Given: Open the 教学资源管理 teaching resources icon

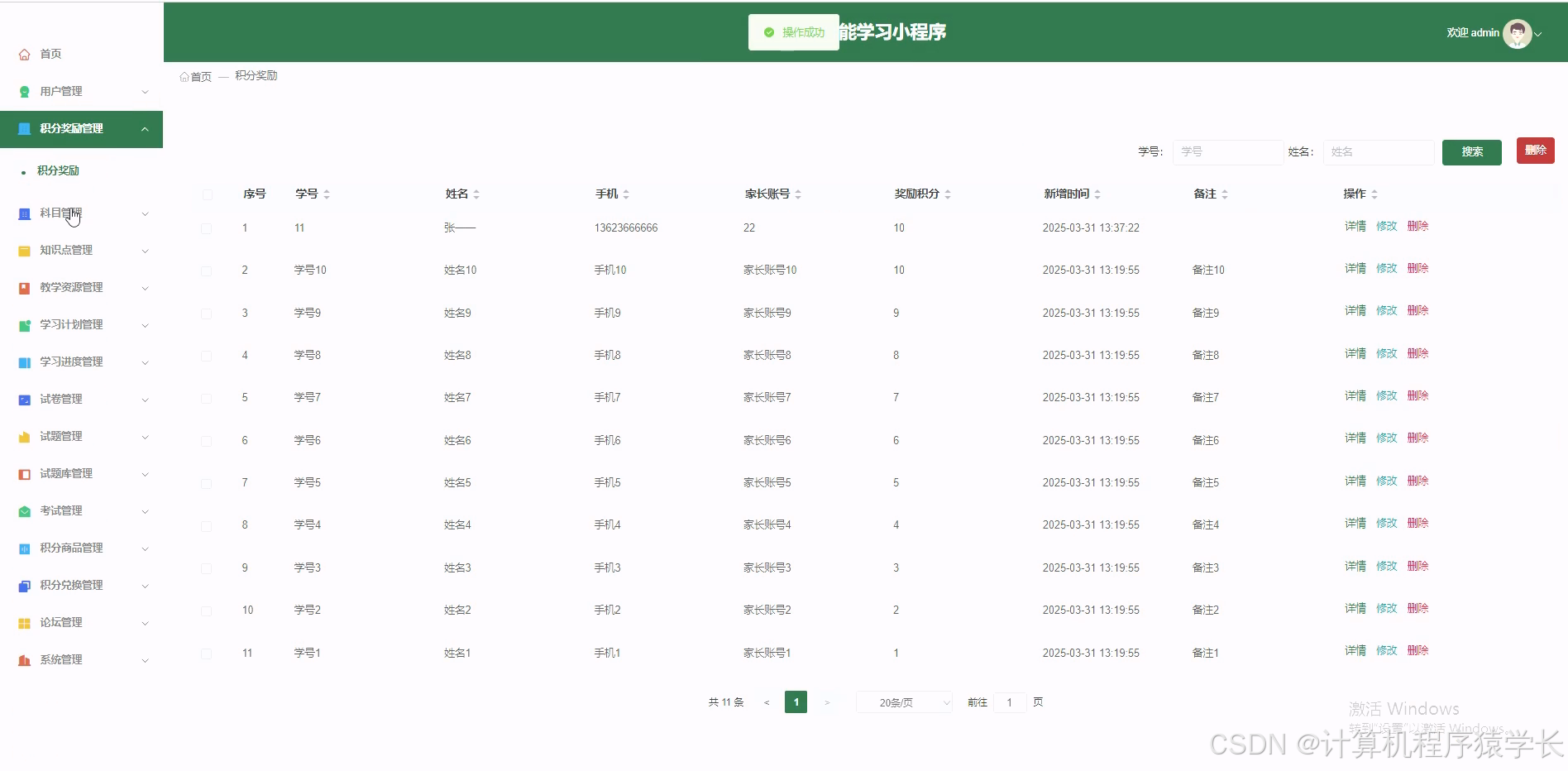Looking at the screenshot, I should [x=24, y=287].
